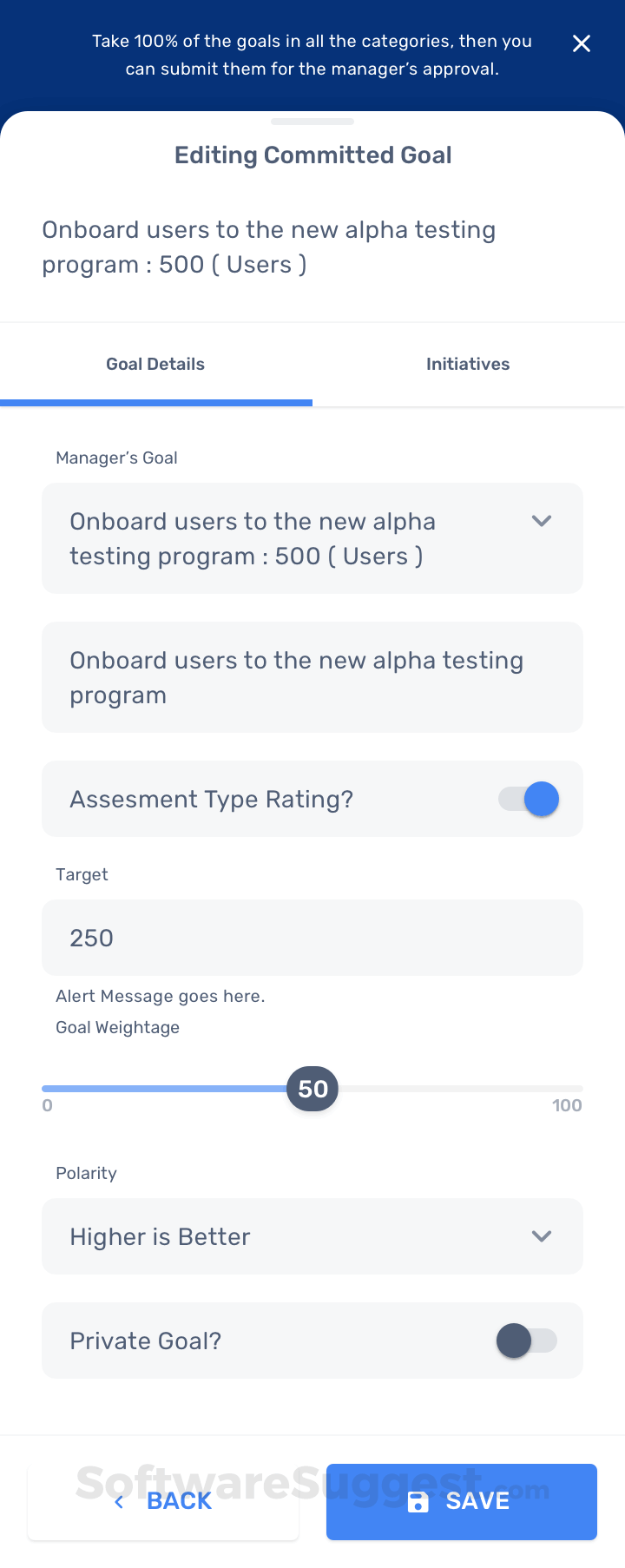
Task: Click the floppy disk save icon
Action: point(418,1502)
